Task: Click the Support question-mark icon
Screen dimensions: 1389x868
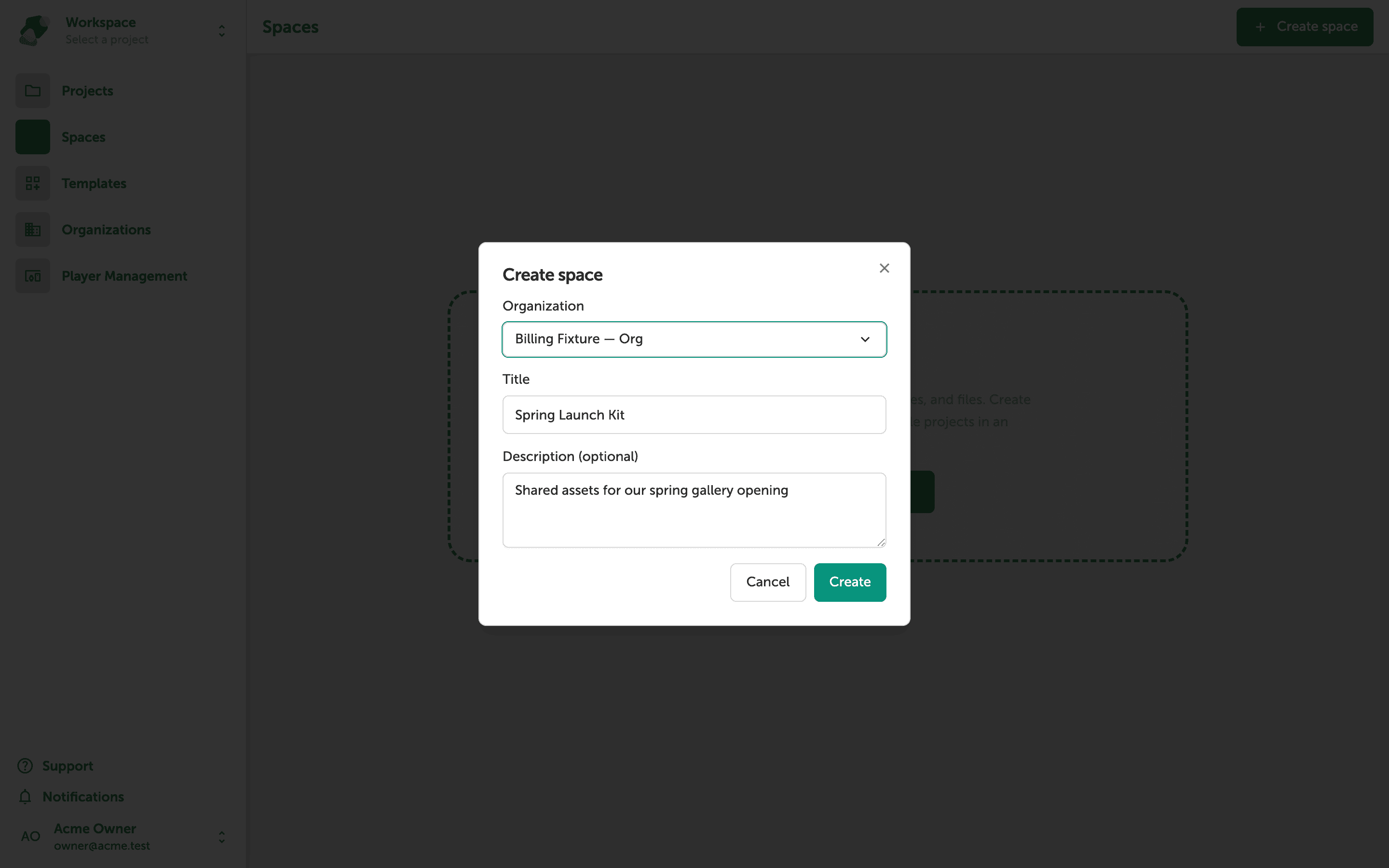Action: pyautogui.click(x=25, y=766)
